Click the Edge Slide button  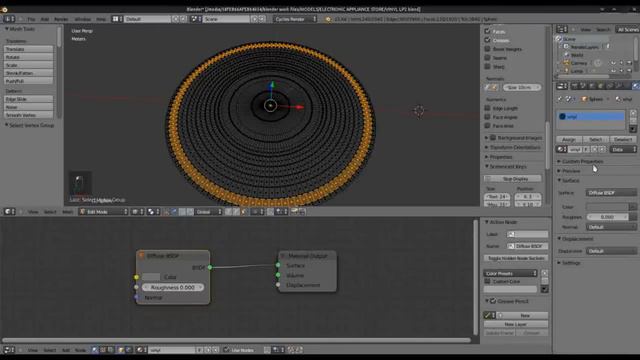point(29,99)
